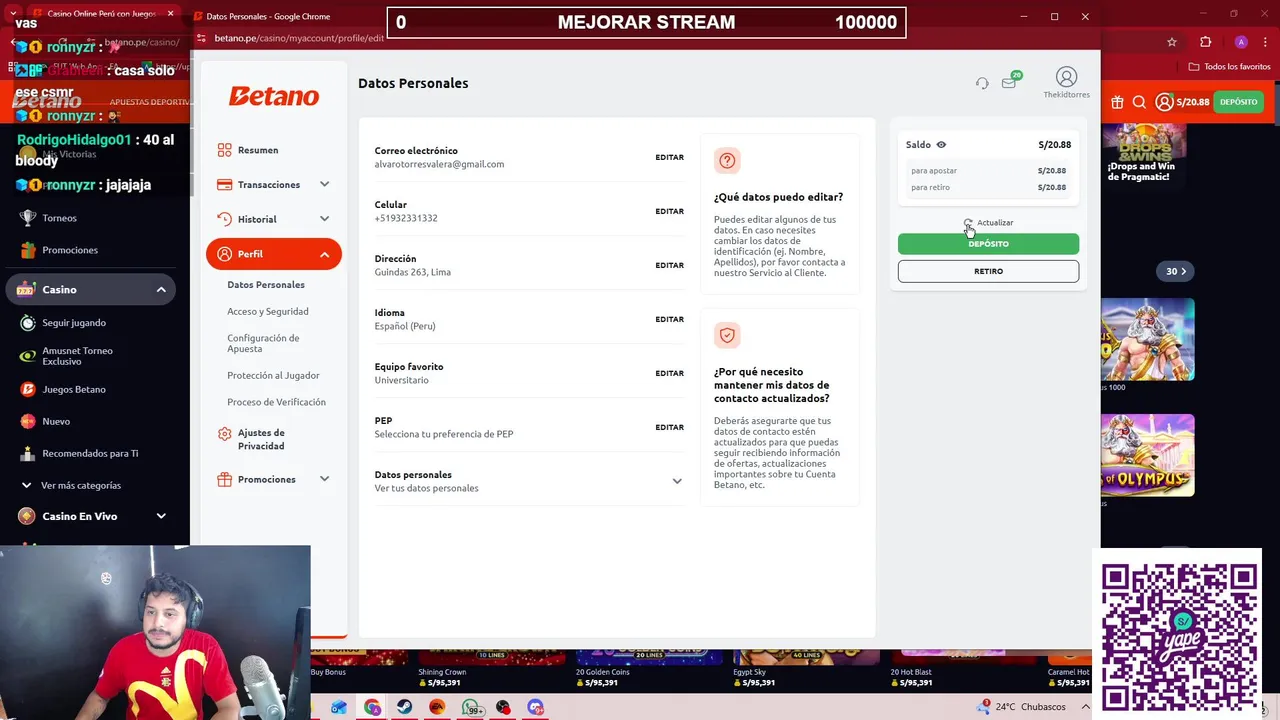Click the Ajustes de Privacidad gear icon
The width and height of the screenshot is (1280, 720).
[224, 434]
